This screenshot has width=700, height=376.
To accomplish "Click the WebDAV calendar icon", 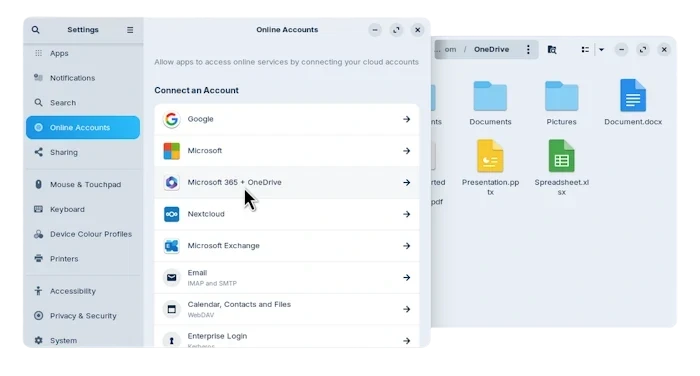I will point(171,309).
